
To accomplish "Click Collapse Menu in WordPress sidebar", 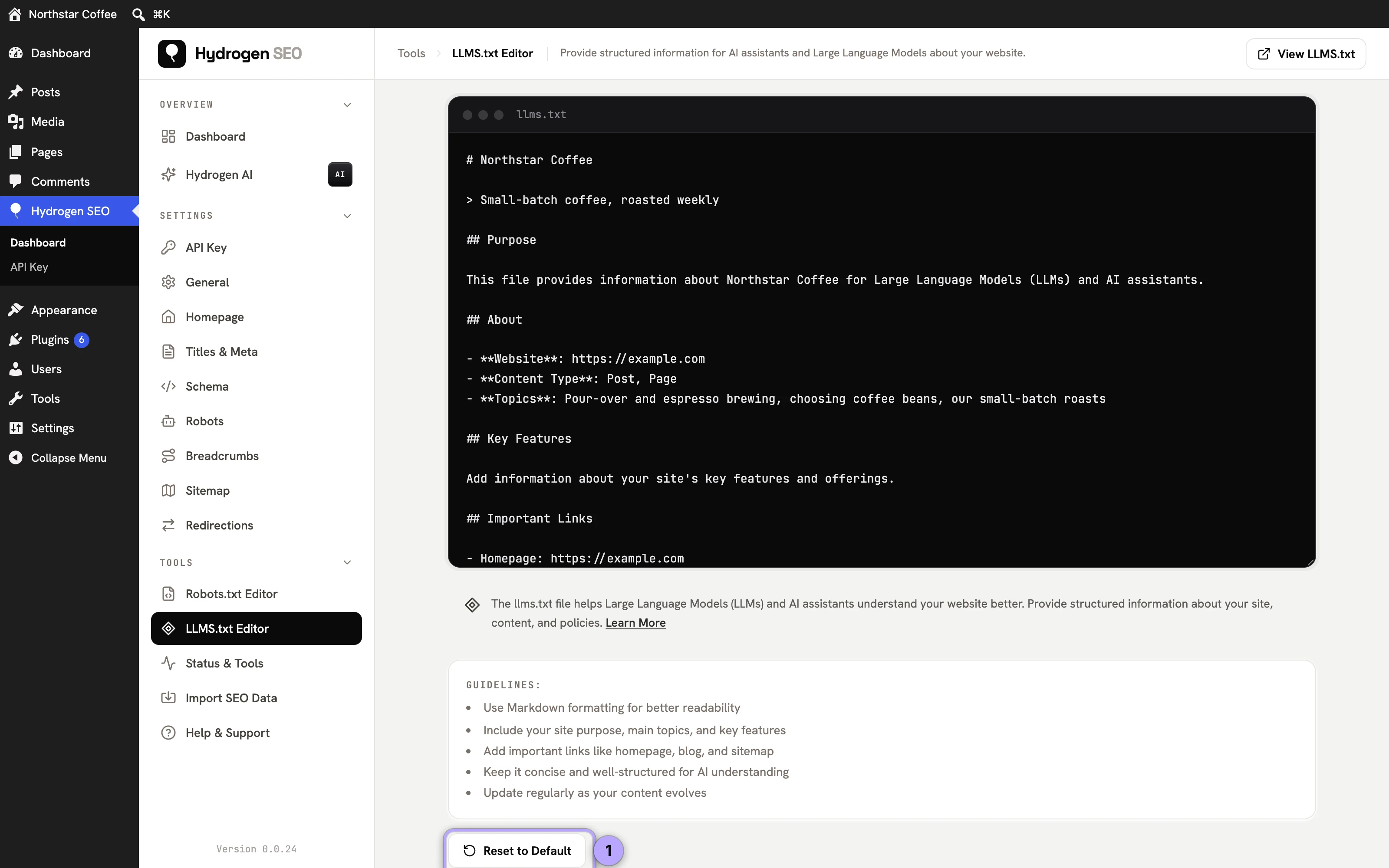I will tap(69, 457).
